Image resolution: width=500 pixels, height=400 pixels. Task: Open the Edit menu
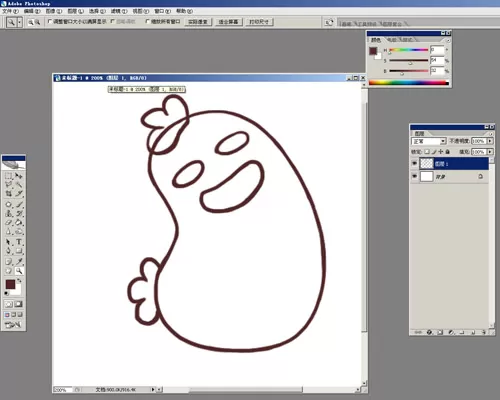click(x=32, y=11)
